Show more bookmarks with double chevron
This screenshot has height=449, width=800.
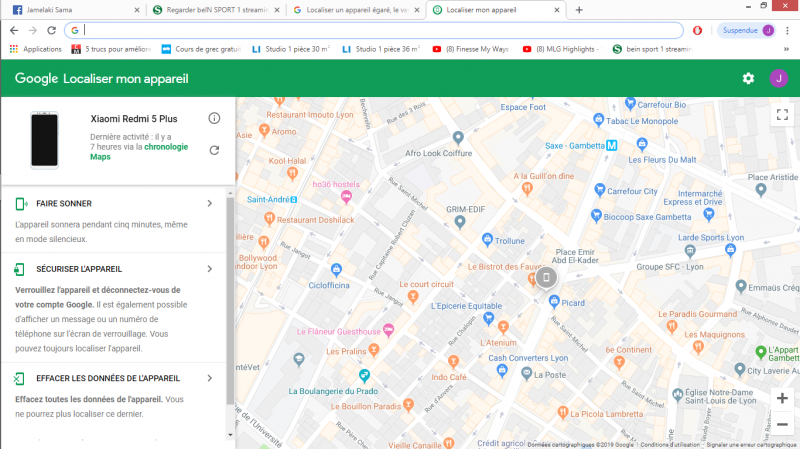coord(786,49)
